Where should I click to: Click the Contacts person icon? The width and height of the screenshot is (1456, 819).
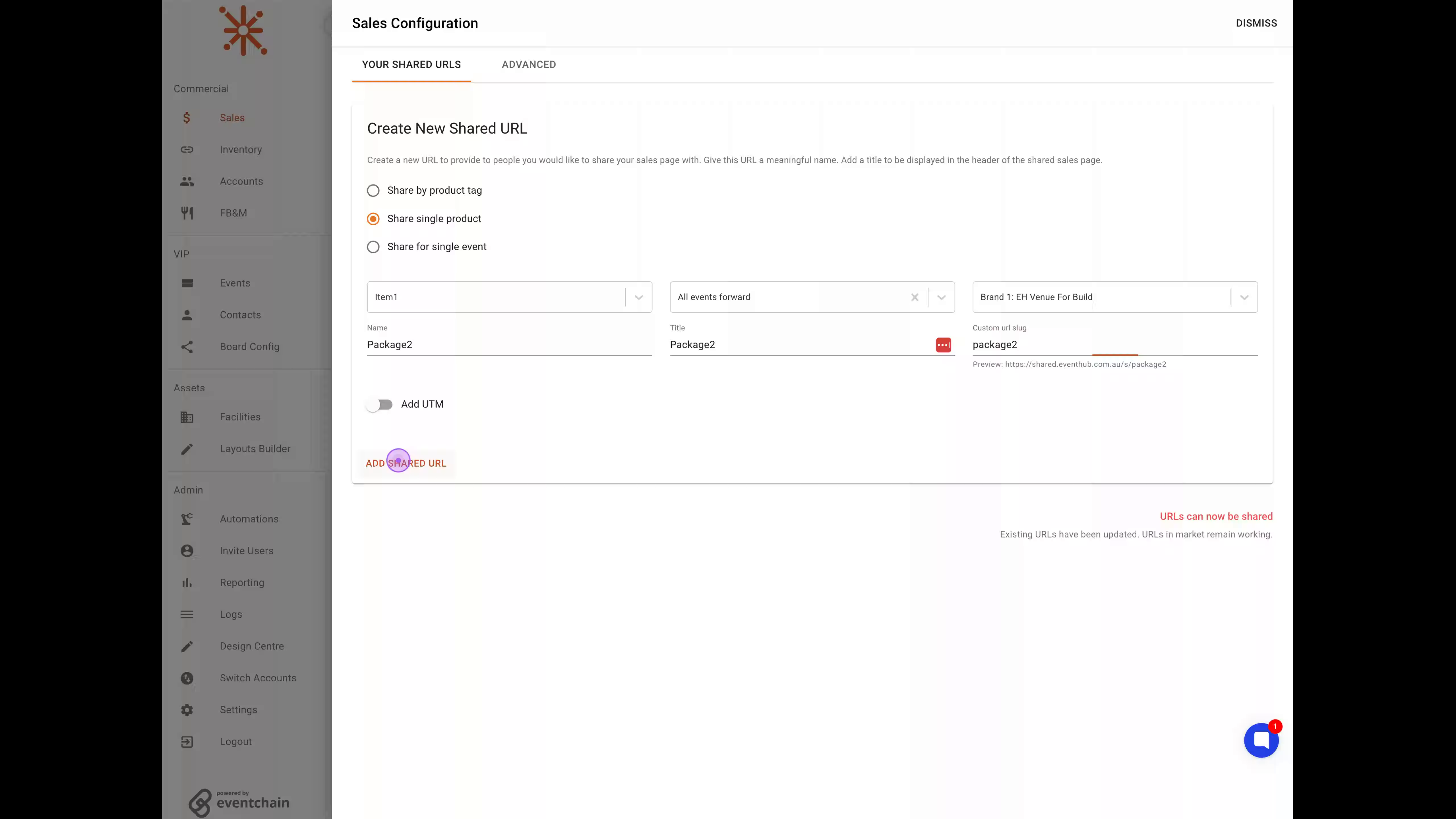187,315
